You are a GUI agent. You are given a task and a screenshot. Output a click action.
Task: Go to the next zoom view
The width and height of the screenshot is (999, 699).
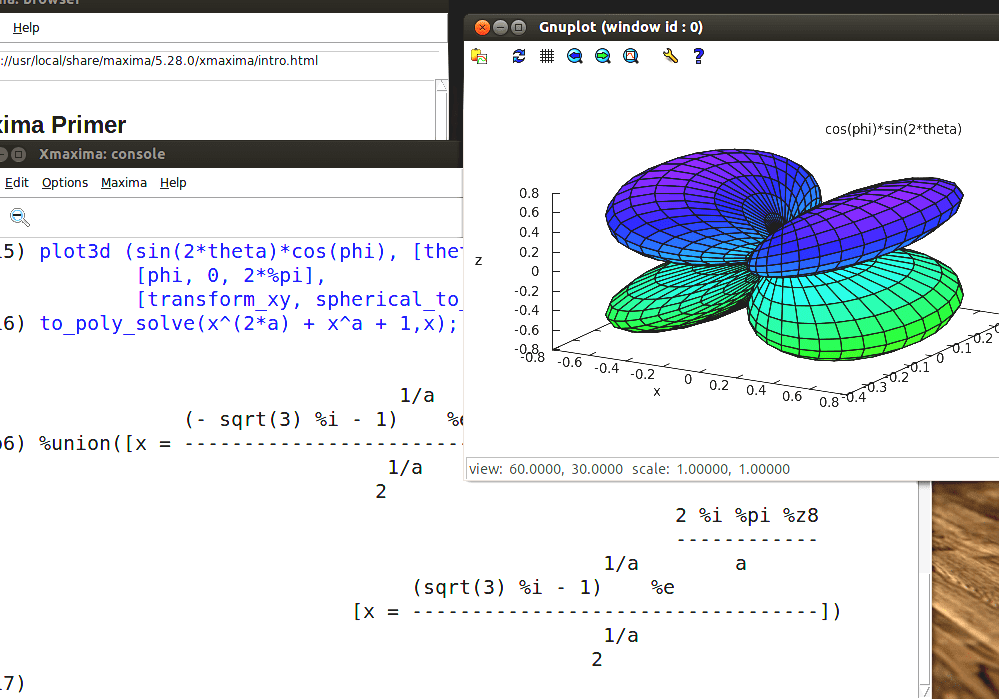601,56
